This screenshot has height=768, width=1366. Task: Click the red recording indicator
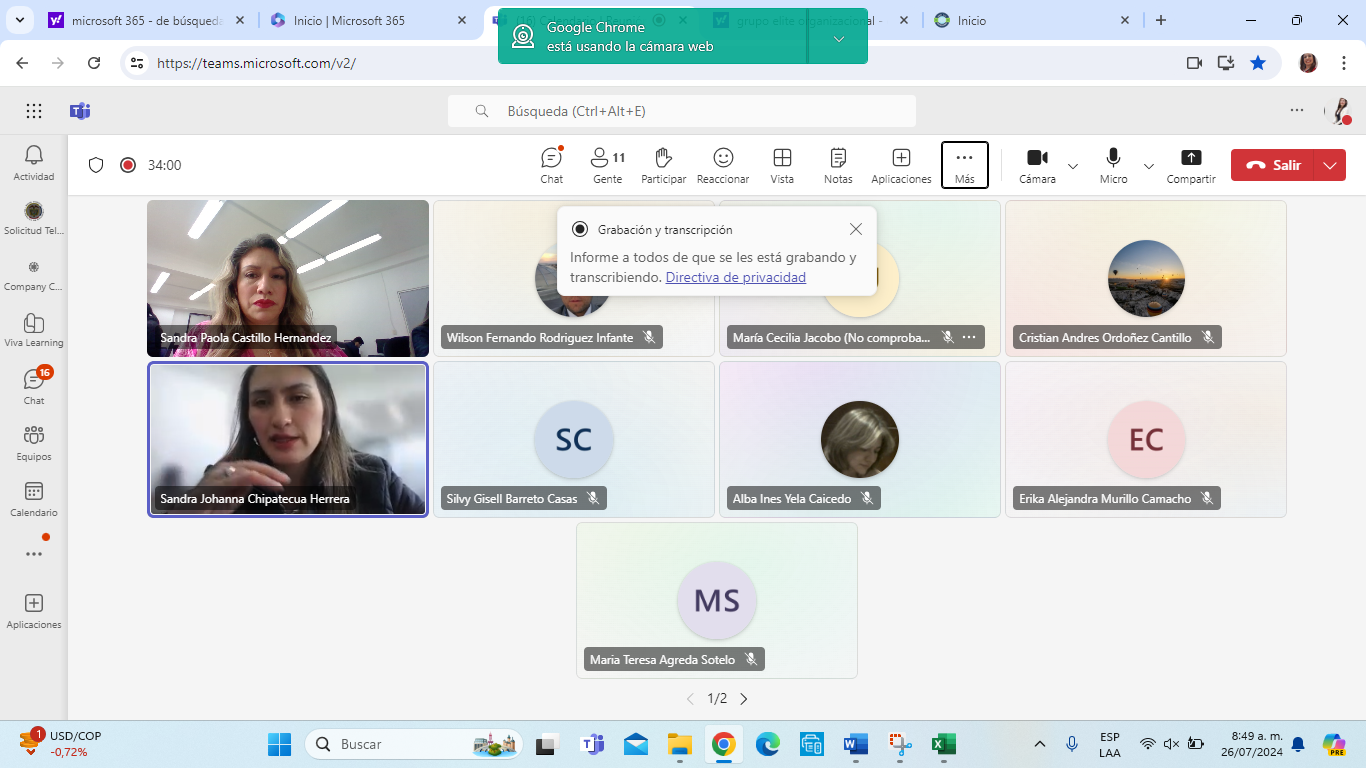(128, 165)
